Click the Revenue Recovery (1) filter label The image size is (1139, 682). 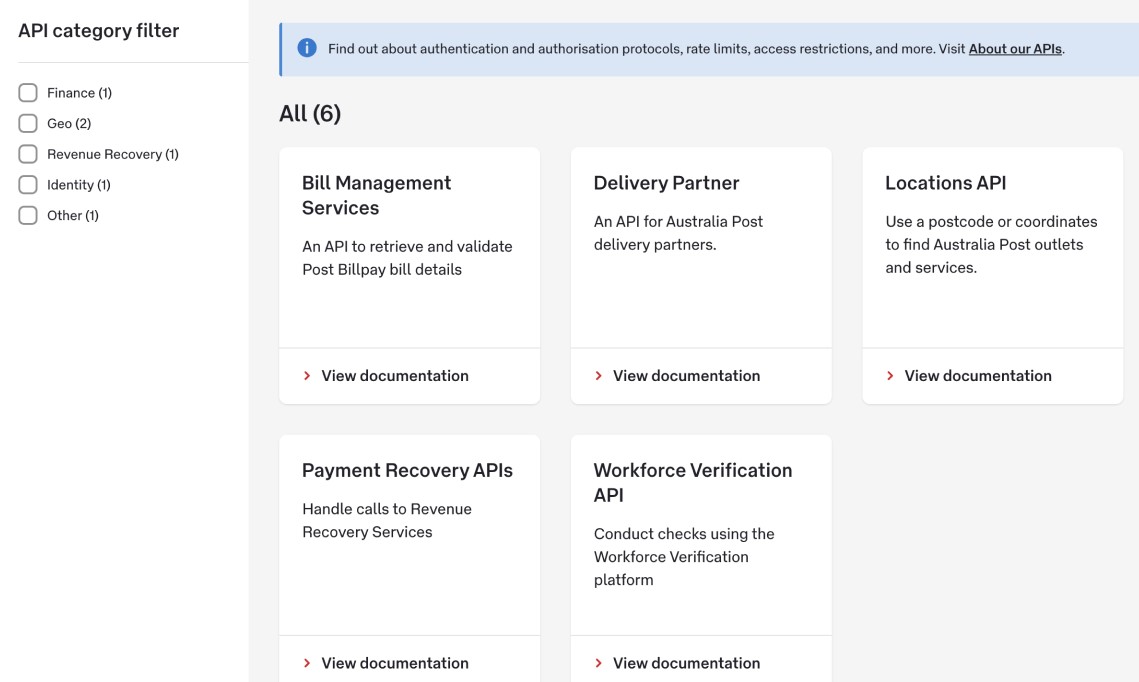[x=113, y=154]
